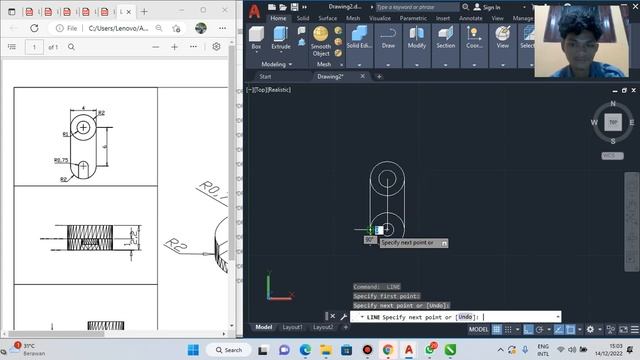The height and width of the screenshot is (360, 640).
Task: Open the WCS dropdown under ViewCube
Action: tap(612, 156)
